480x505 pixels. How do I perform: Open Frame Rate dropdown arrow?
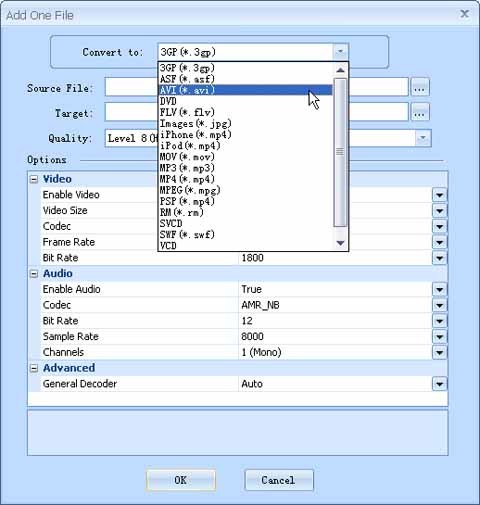439,242
